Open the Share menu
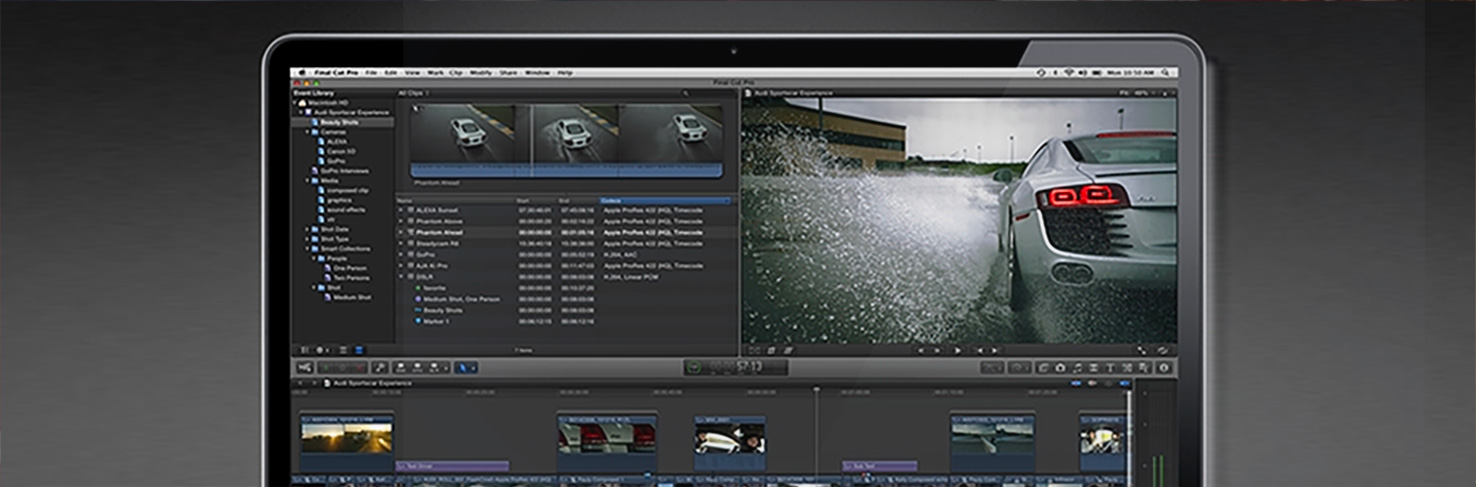The image size is (1476, 487). pyautogui.click(x=509, y=73)
